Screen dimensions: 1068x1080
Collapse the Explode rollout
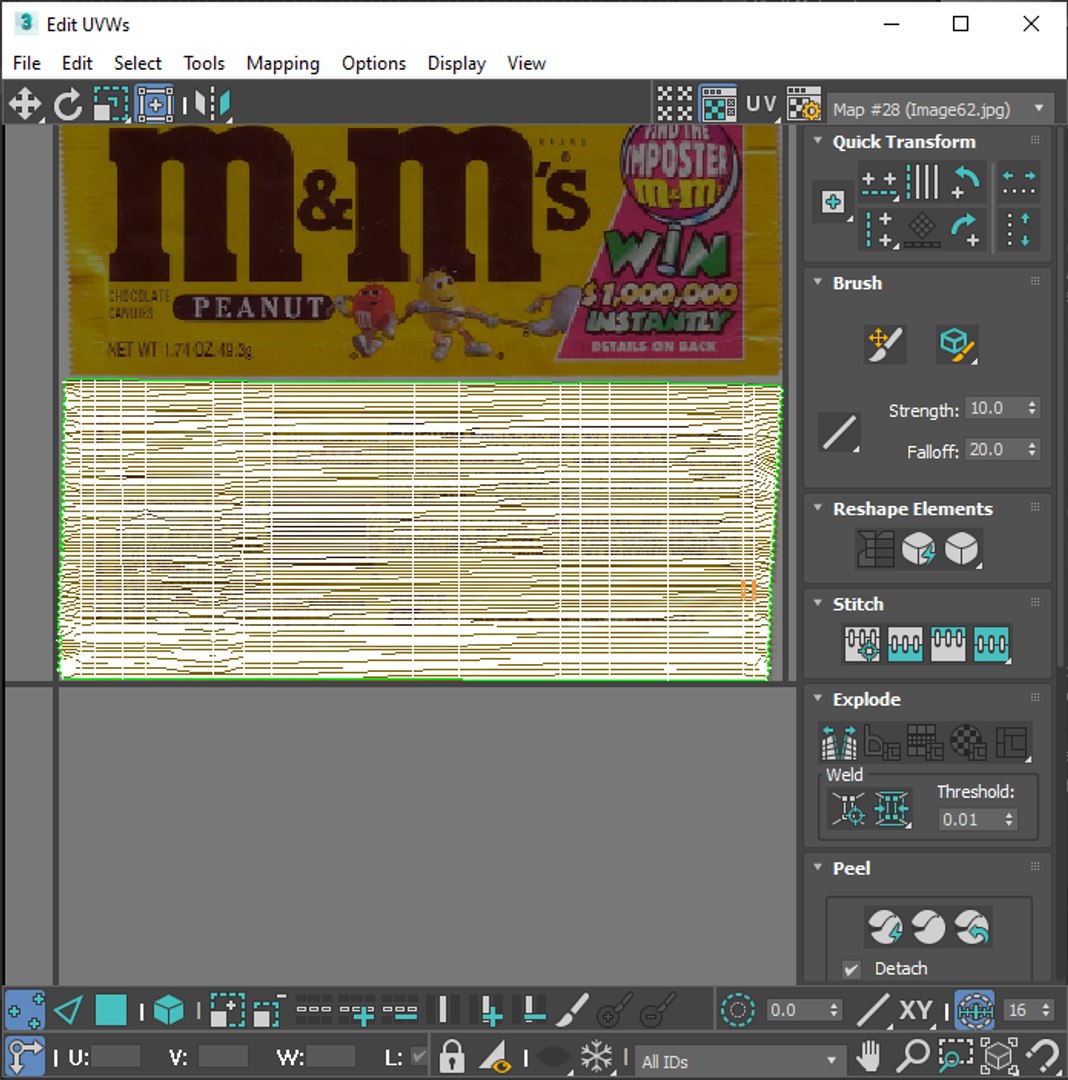(818, 698)
